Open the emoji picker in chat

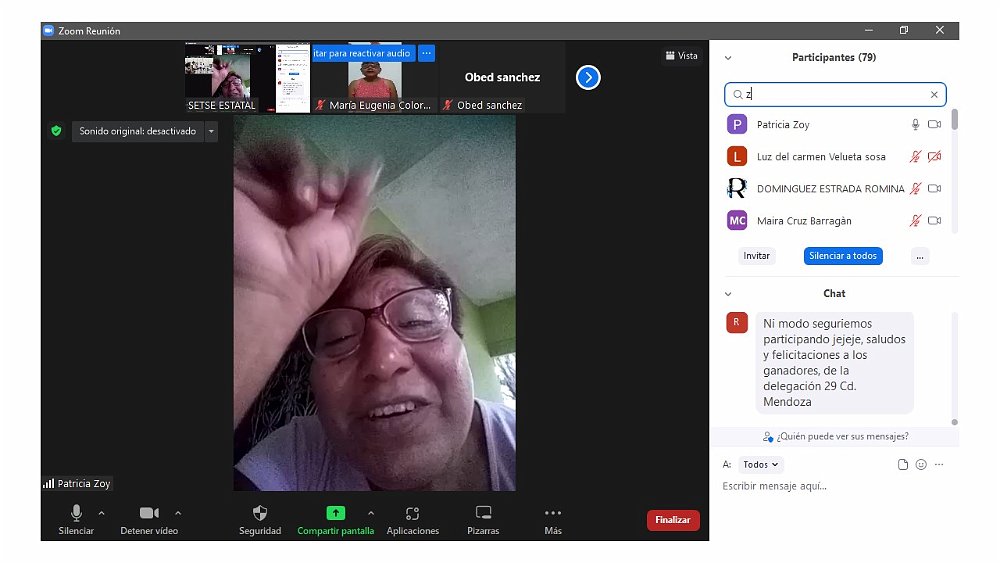(x=921, y=465)
